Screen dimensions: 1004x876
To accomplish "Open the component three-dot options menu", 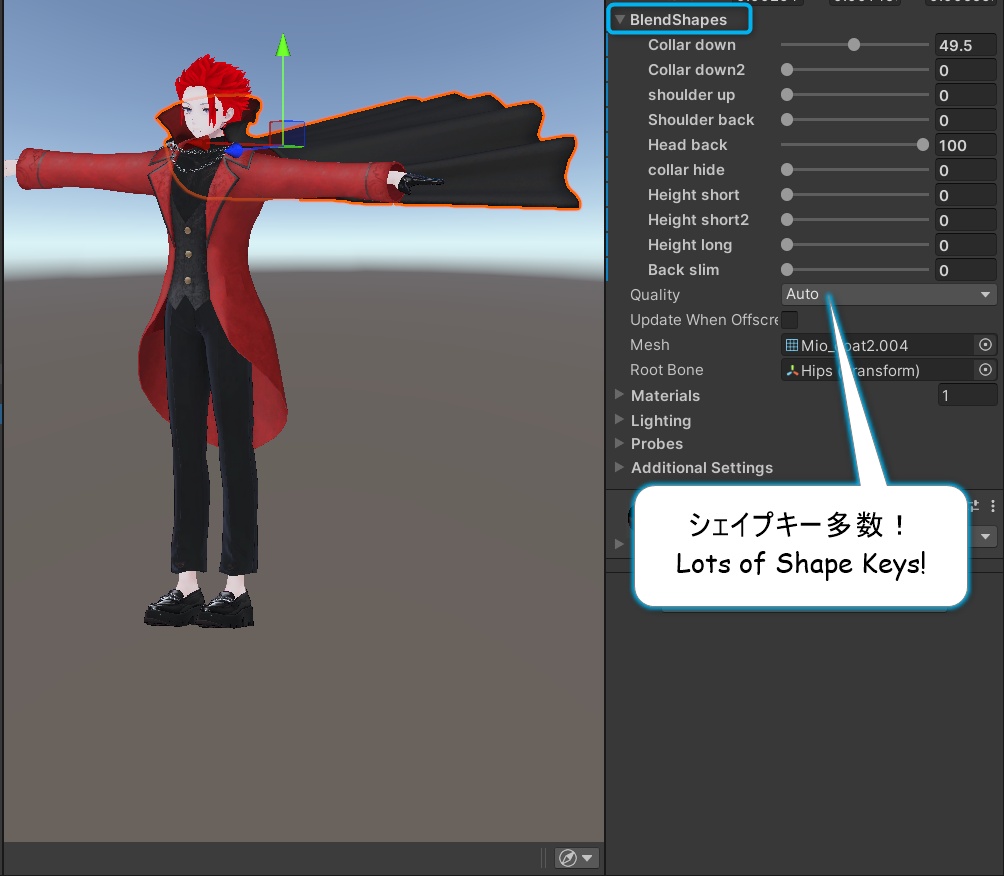I will coord(992,506).
